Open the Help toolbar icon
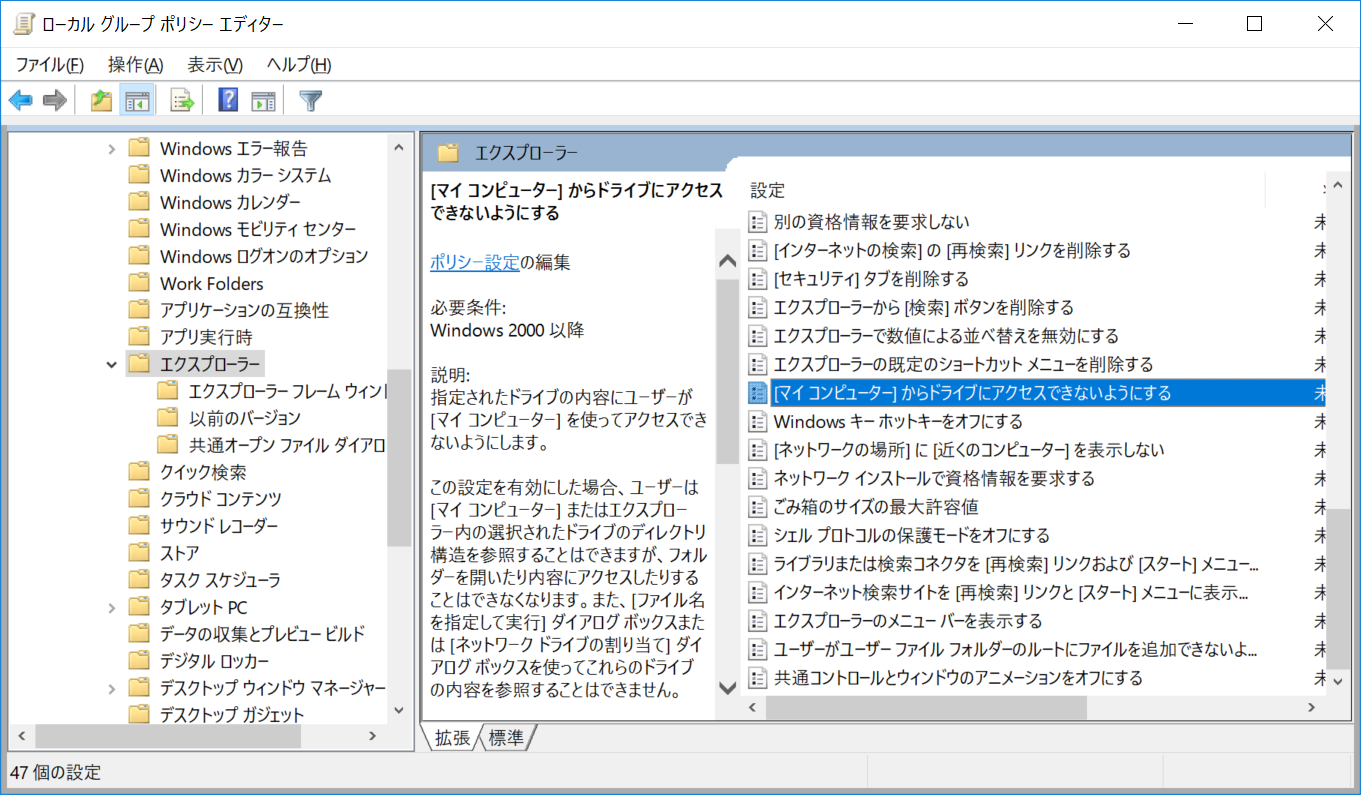The width and height of the screenshot is (1361, 795). 228,100
